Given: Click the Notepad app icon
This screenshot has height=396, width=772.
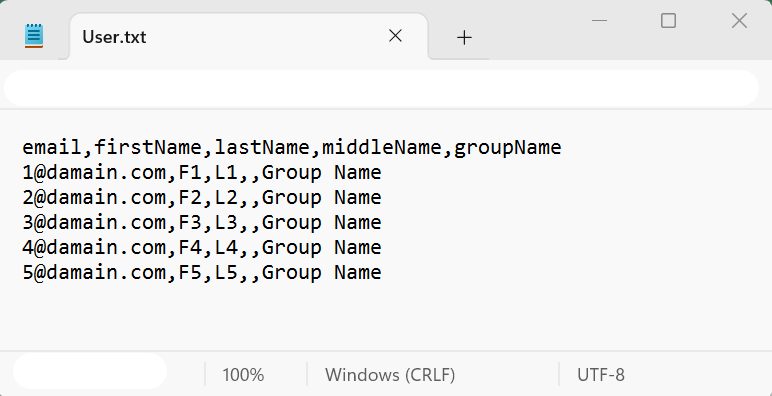Looking at the screenshot, I should 34,36.
